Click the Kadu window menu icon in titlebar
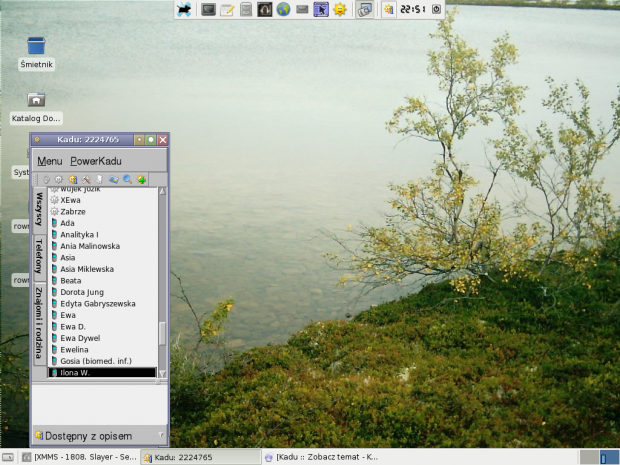 [x=37, y=139]
